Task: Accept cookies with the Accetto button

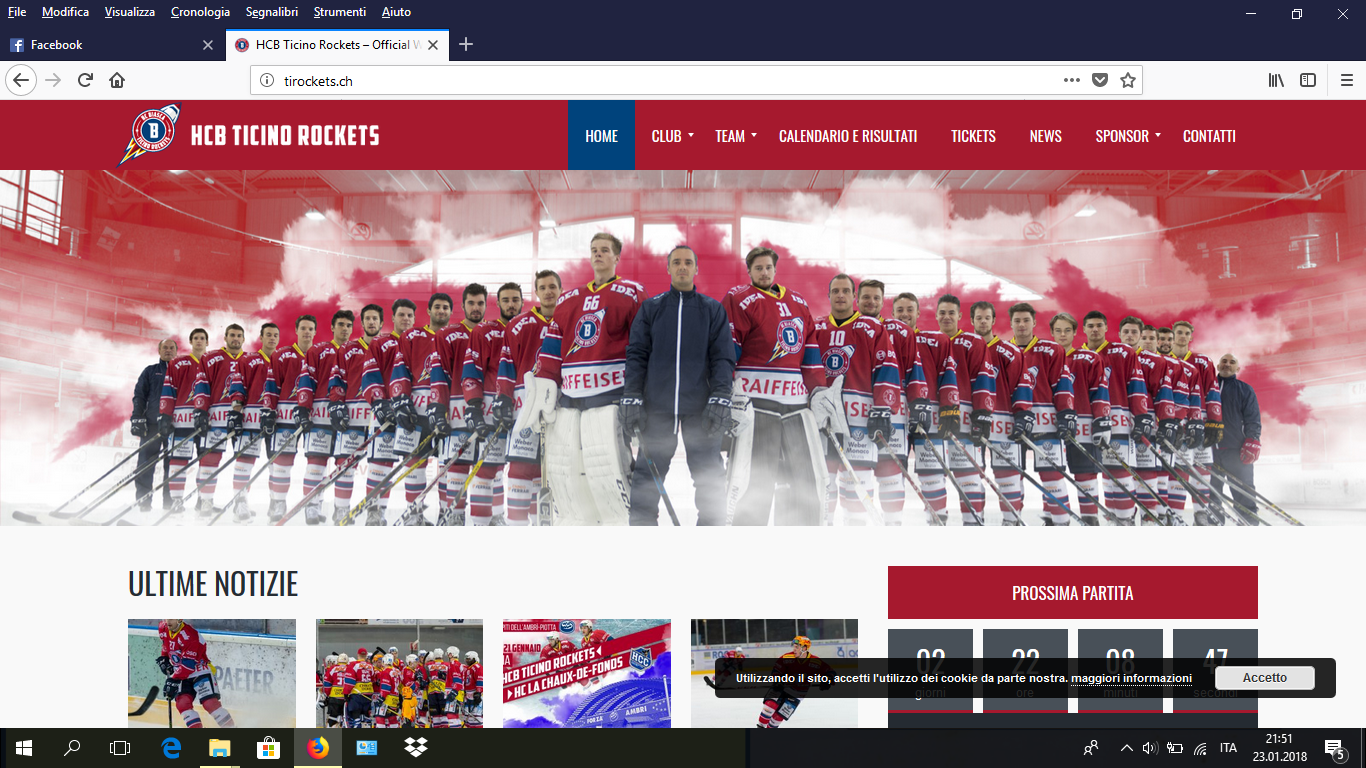Action: 1264,678
